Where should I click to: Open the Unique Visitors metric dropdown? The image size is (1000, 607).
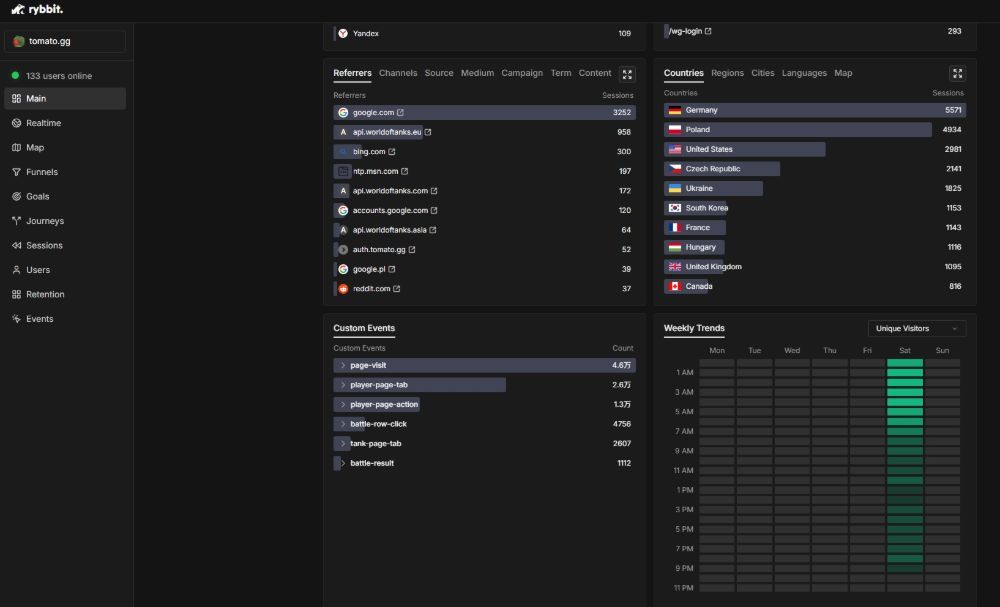(x=916, y=328)
